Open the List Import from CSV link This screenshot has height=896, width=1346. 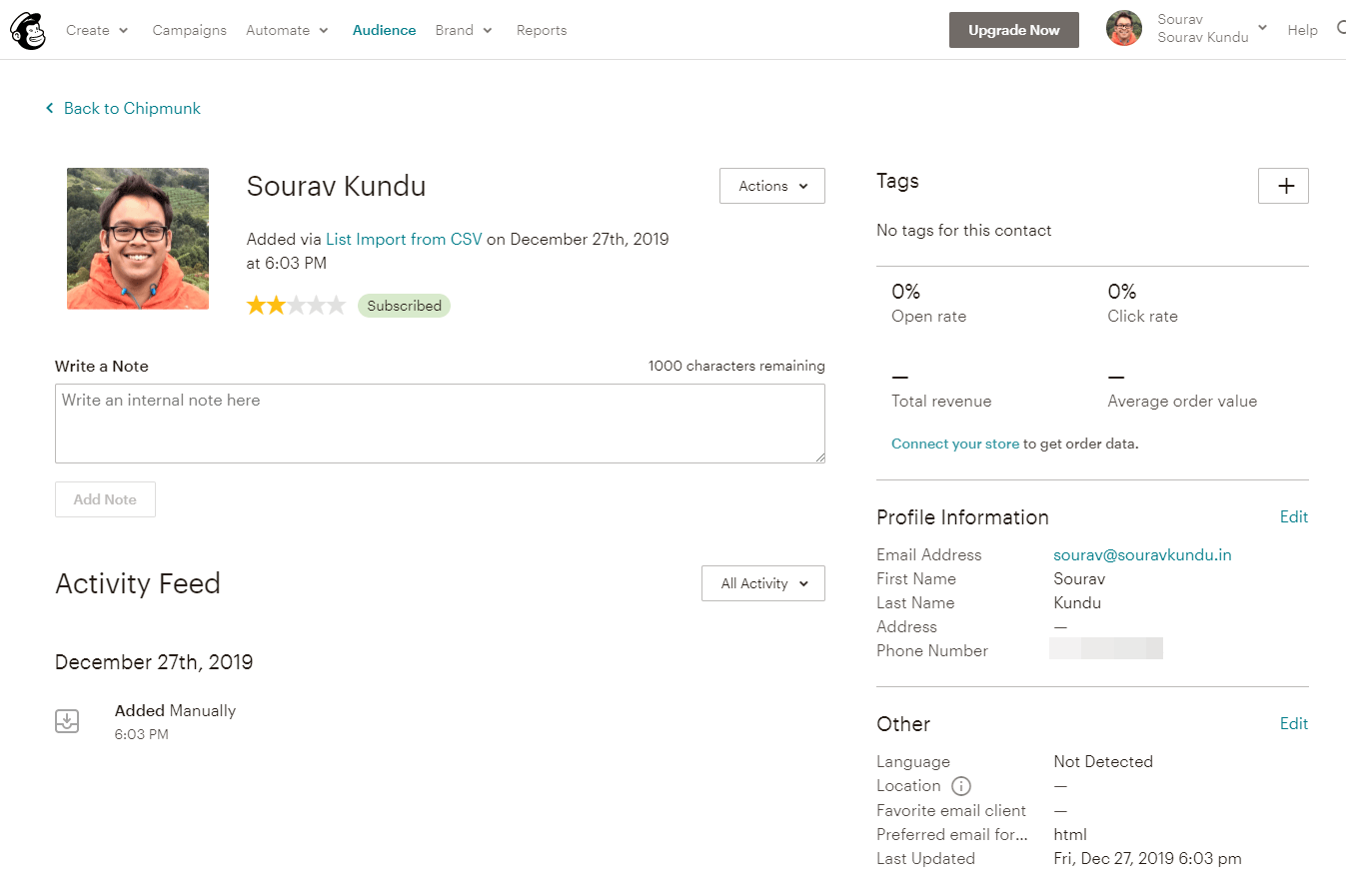pos(404,239)
